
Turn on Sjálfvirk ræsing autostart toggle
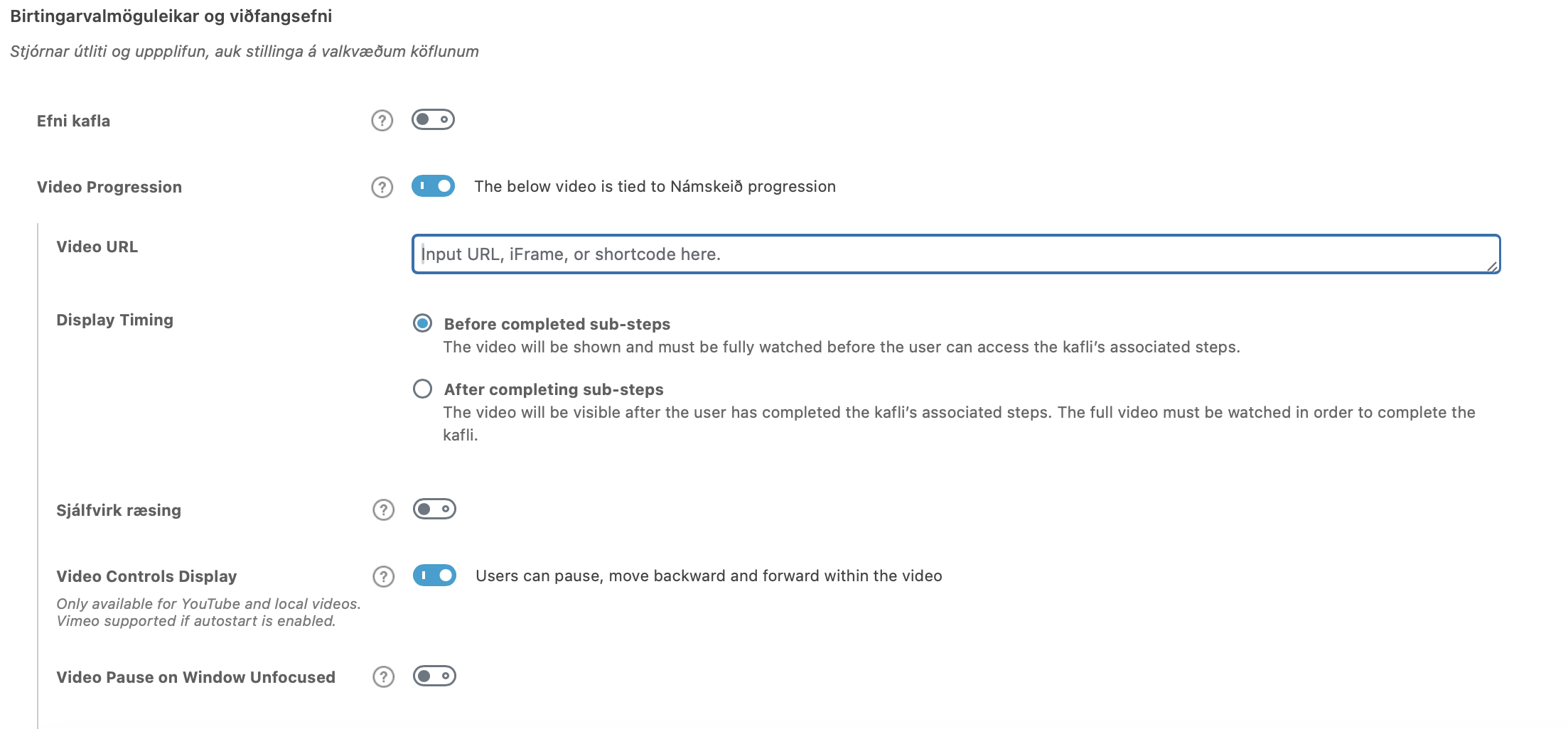(434, 509)
